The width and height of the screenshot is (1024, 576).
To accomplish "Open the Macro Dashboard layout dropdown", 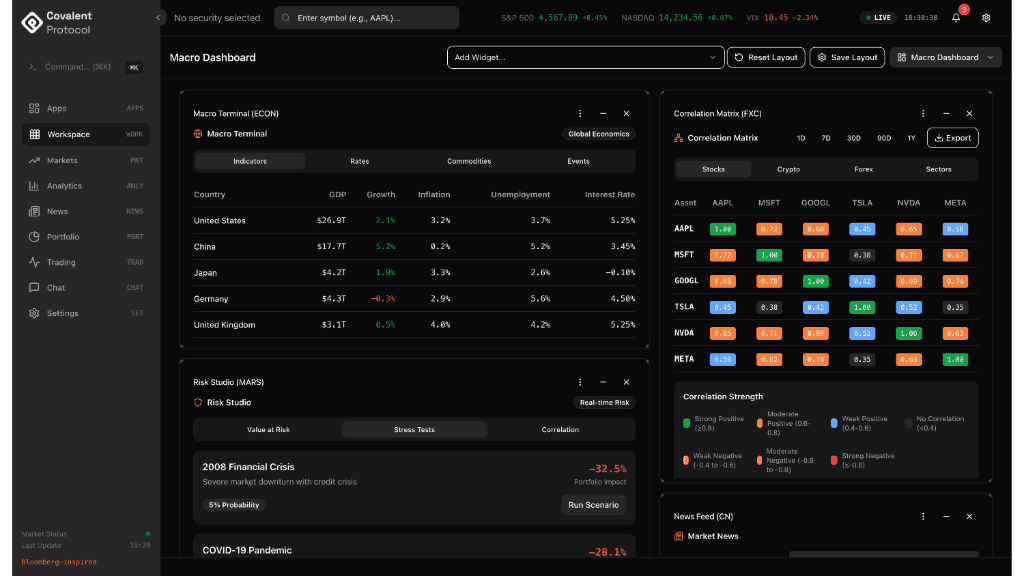I will pyautogui.click(x=945, y=58).
